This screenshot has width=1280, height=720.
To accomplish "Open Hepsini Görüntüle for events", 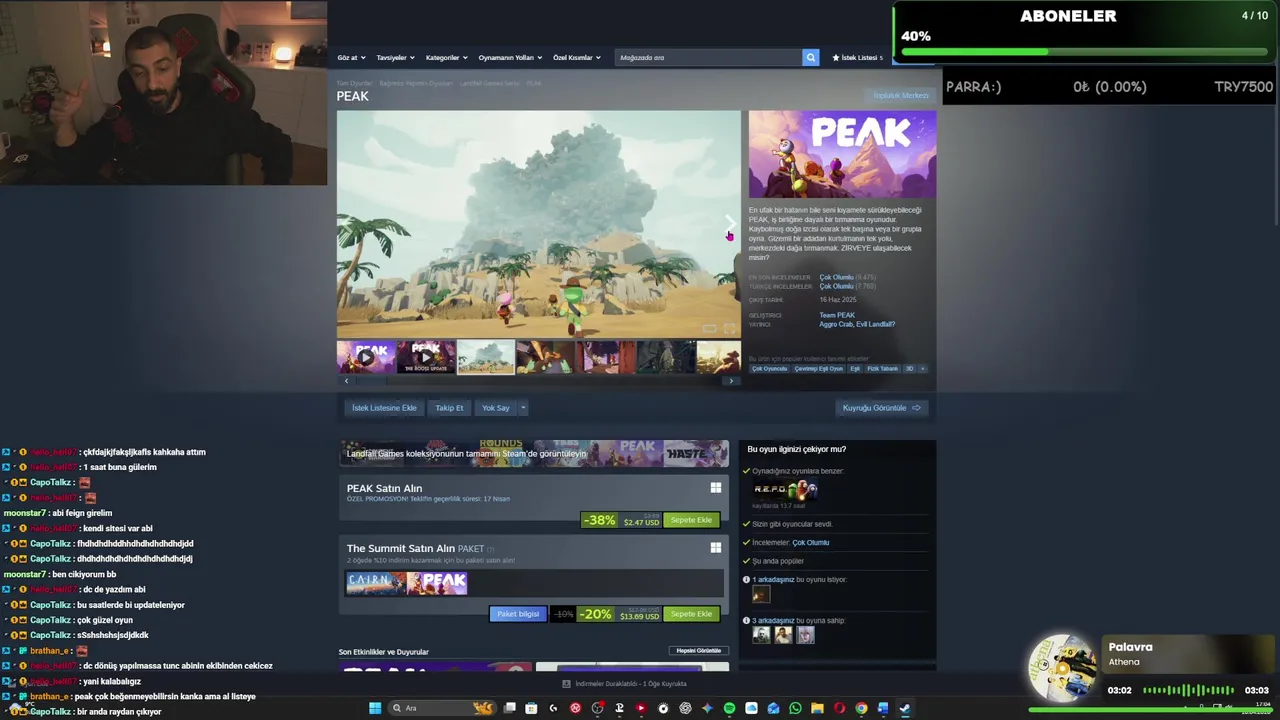I will point(698,651).
